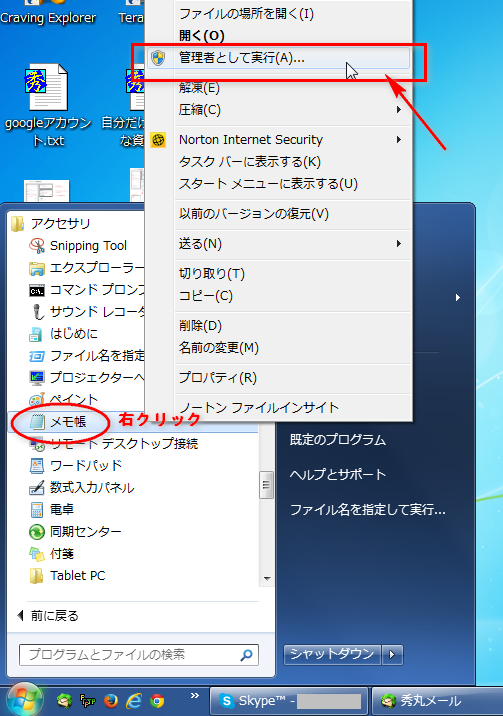
Task: Open the 電卓 calculator item
Action: coord(52,509)
